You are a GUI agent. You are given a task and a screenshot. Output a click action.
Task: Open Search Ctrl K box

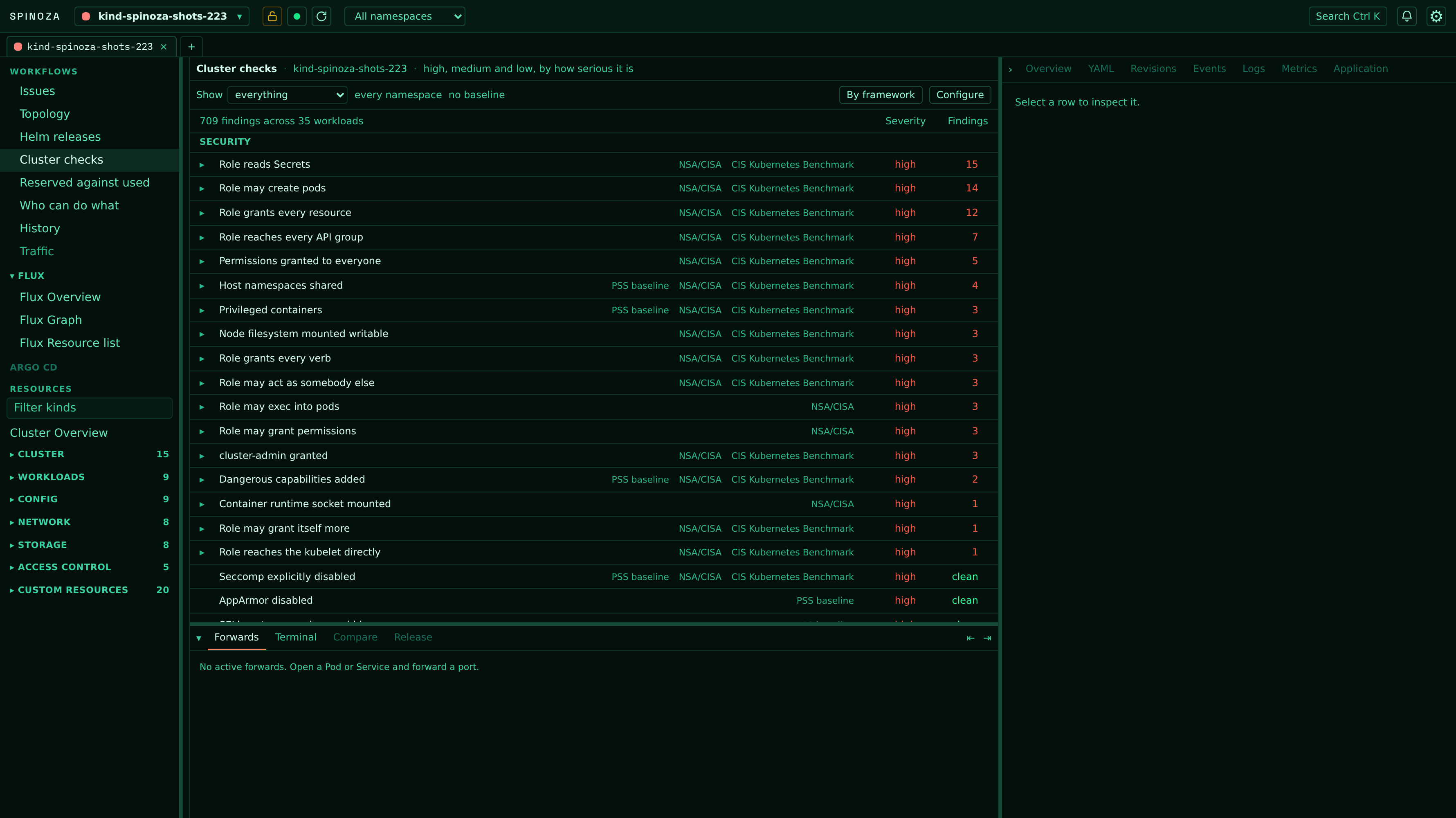1348,16
